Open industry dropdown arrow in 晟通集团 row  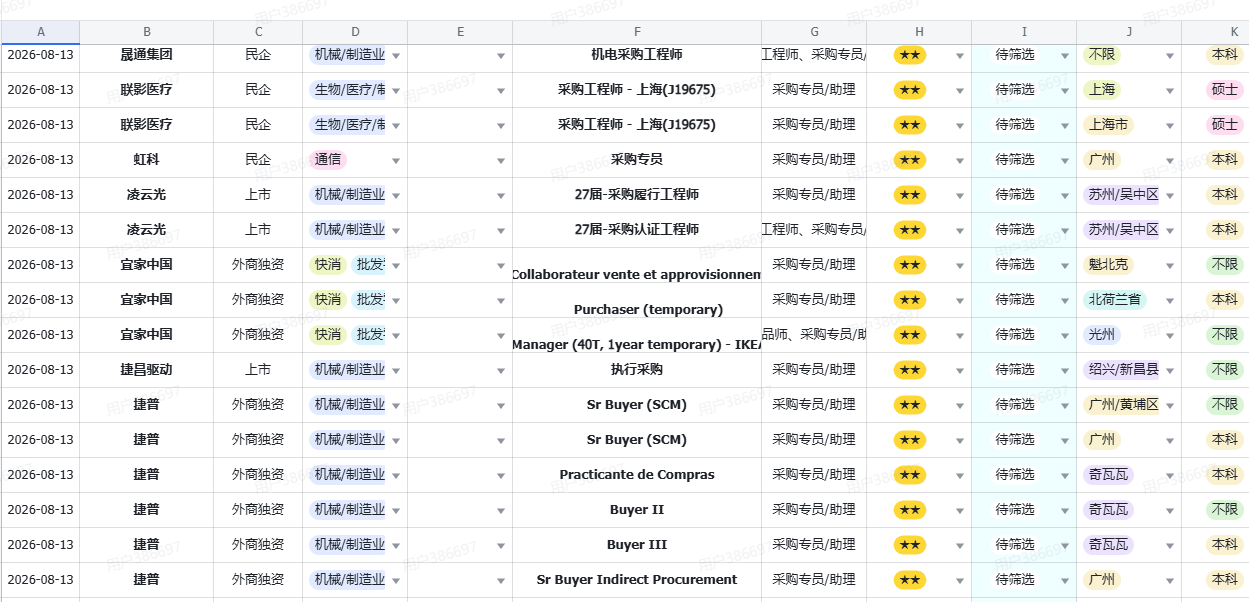pyautogui.click(x=396, y=56)
